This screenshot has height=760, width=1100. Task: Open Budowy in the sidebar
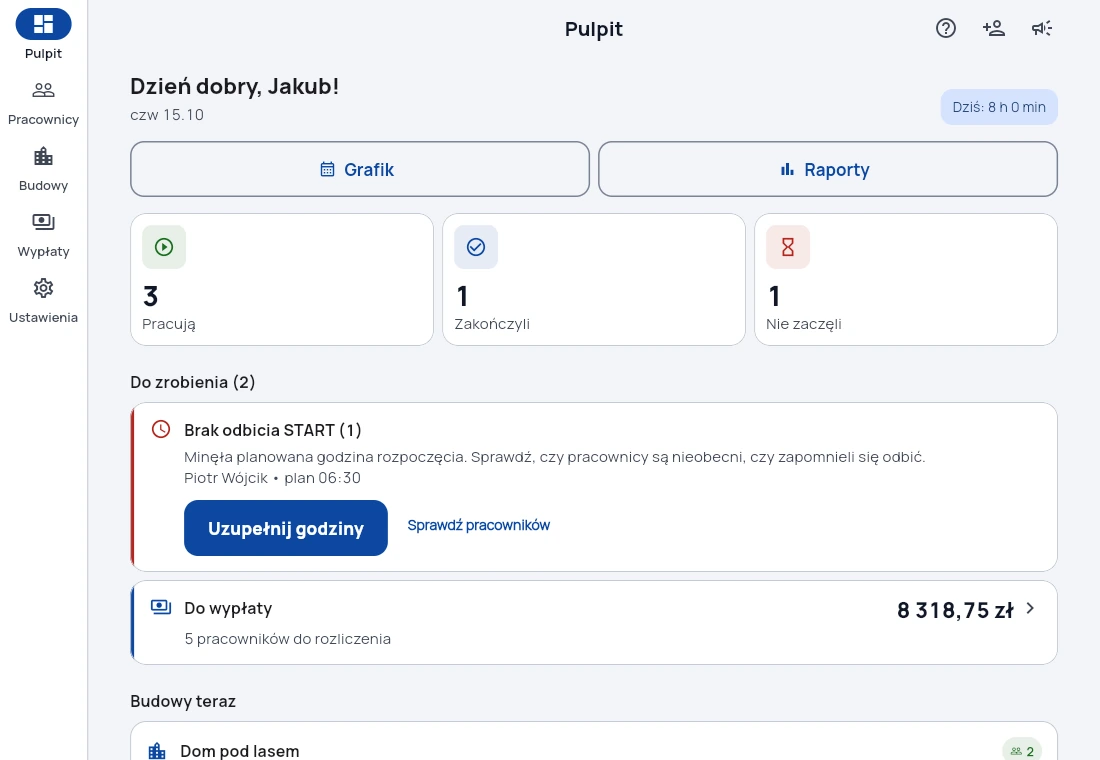click(43, 169)
